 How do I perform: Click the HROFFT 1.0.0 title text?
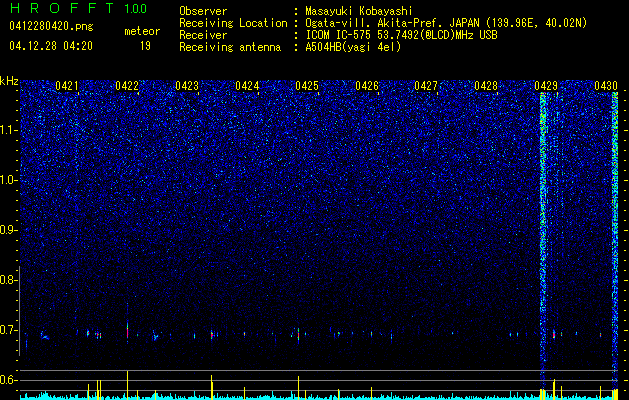pyautogui.click(x=78, y=8)
